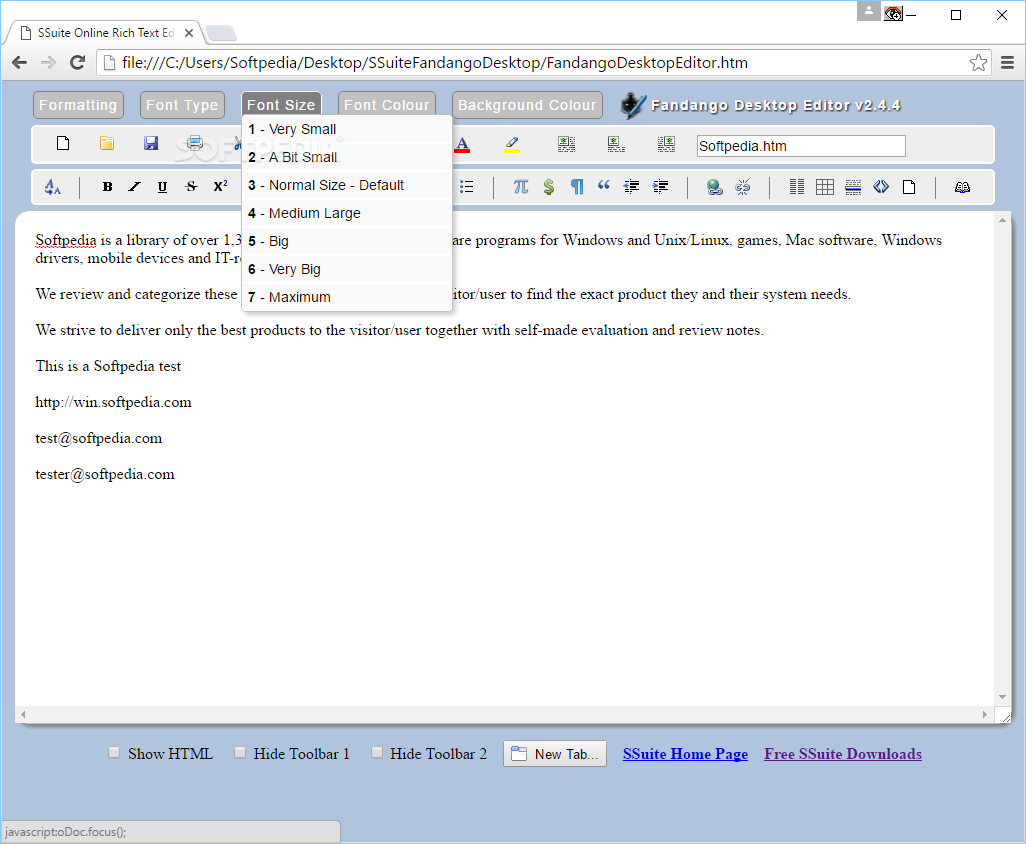Viewport: 1026px width, 844px height.
Task: Open the Formatting dropdown
Action: (78, 105)
